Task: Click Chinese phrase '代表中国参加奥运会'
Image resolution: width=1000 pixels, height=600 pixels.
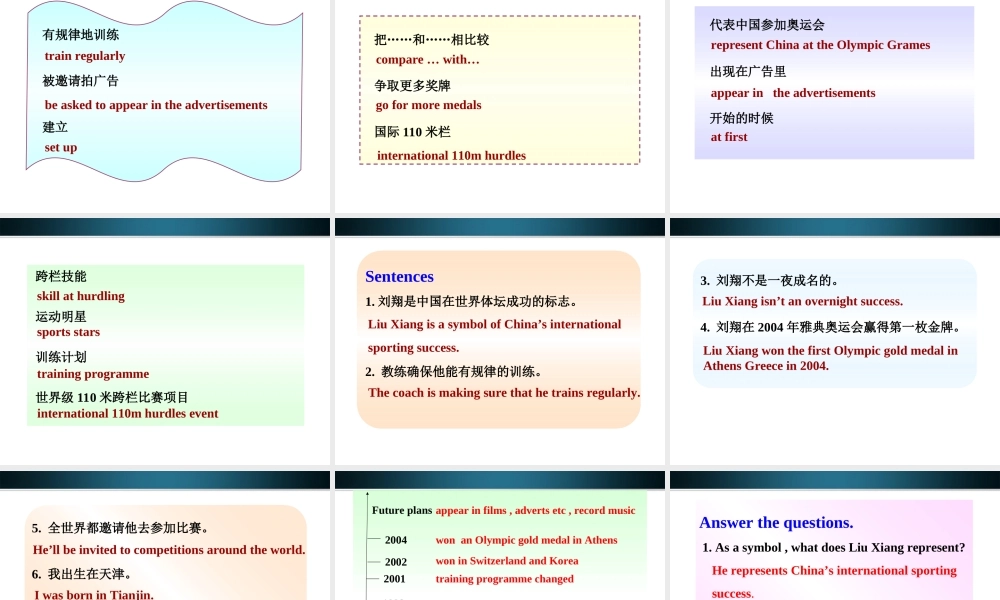Action: (x=767, y=25)
